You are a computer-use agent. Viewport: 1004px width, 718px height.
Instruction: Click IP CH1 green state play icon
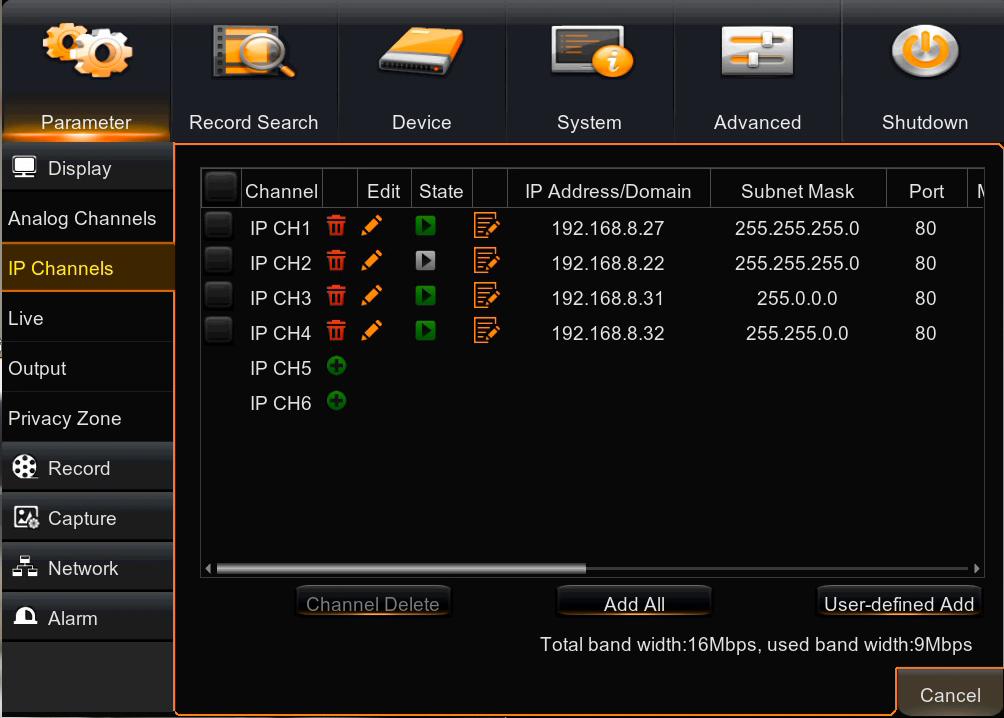tap(425, 225)
